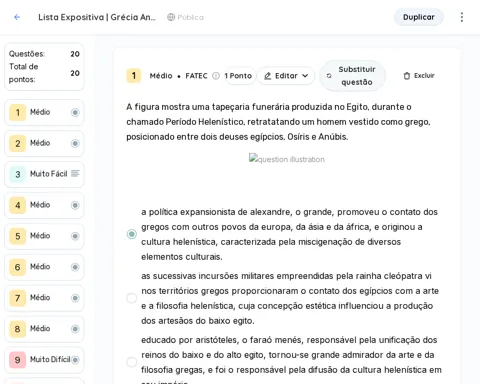Select the answer about faraó Menés
480x384 pixels.
[x=132, y=362]
